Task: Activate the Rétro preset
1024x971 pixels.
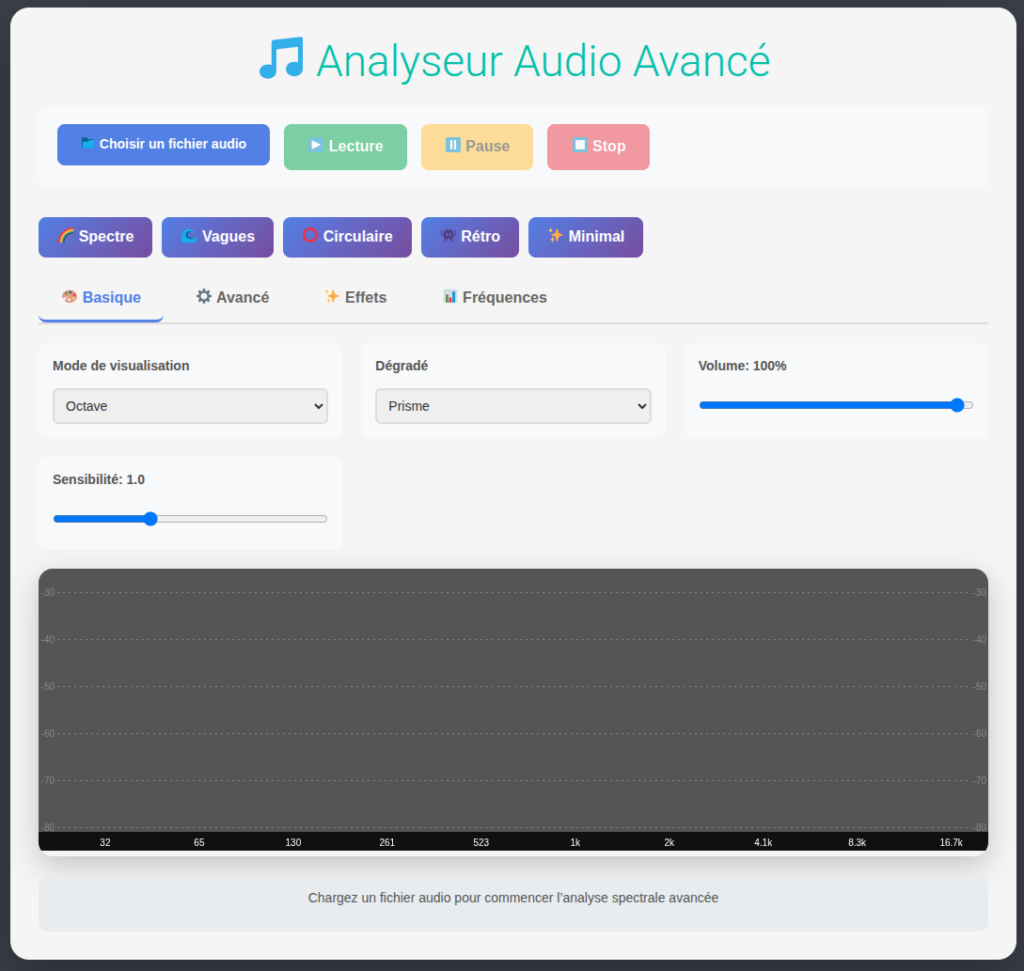Action: (470, 237)
